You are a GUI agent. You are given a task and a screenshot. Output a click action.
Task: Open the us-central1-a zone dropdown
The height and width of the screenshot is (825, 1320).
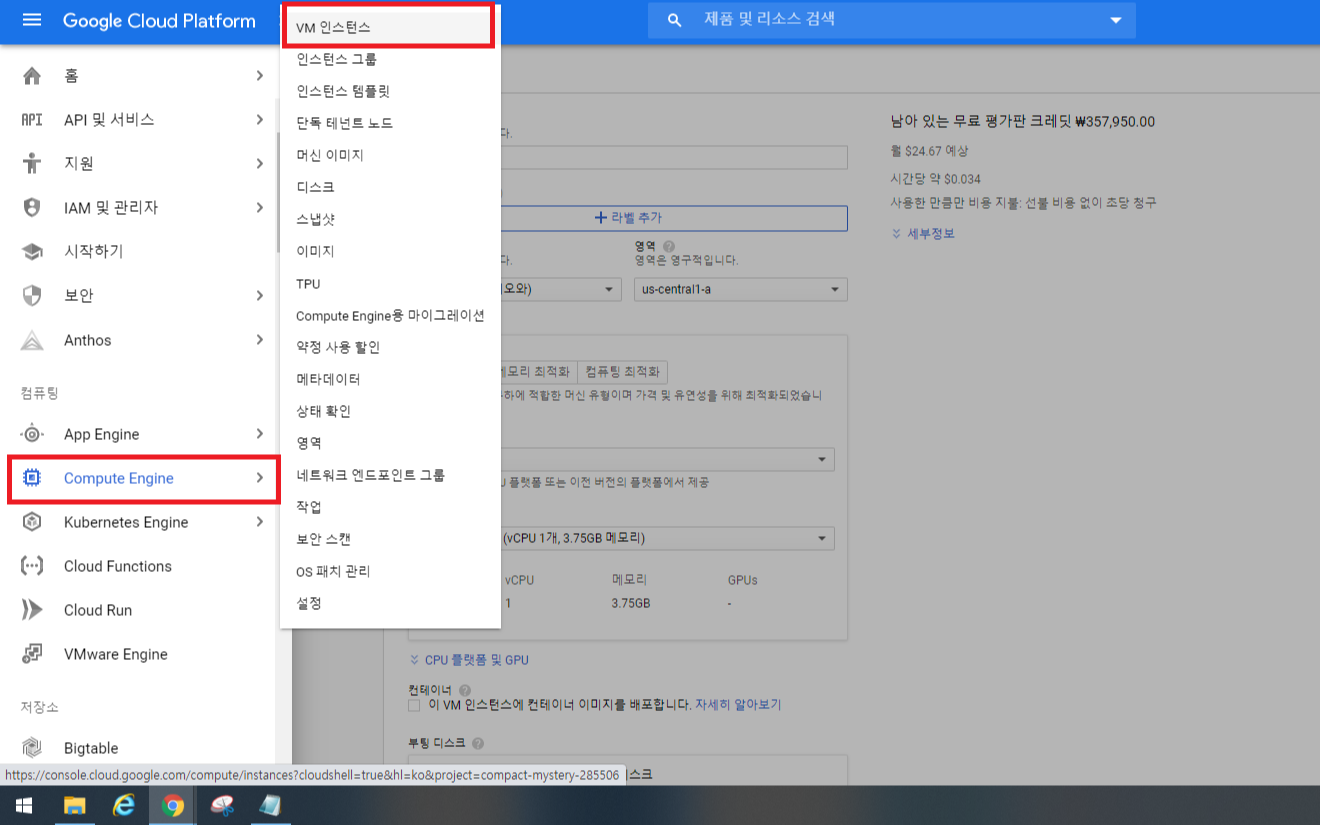tap(740, 290)
